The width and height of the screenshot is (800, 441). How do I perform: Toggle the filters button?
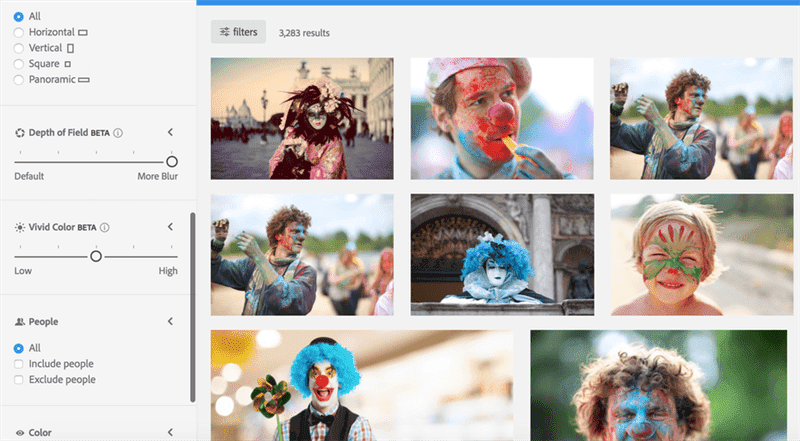pyautogui.click(x=238, y=32)
